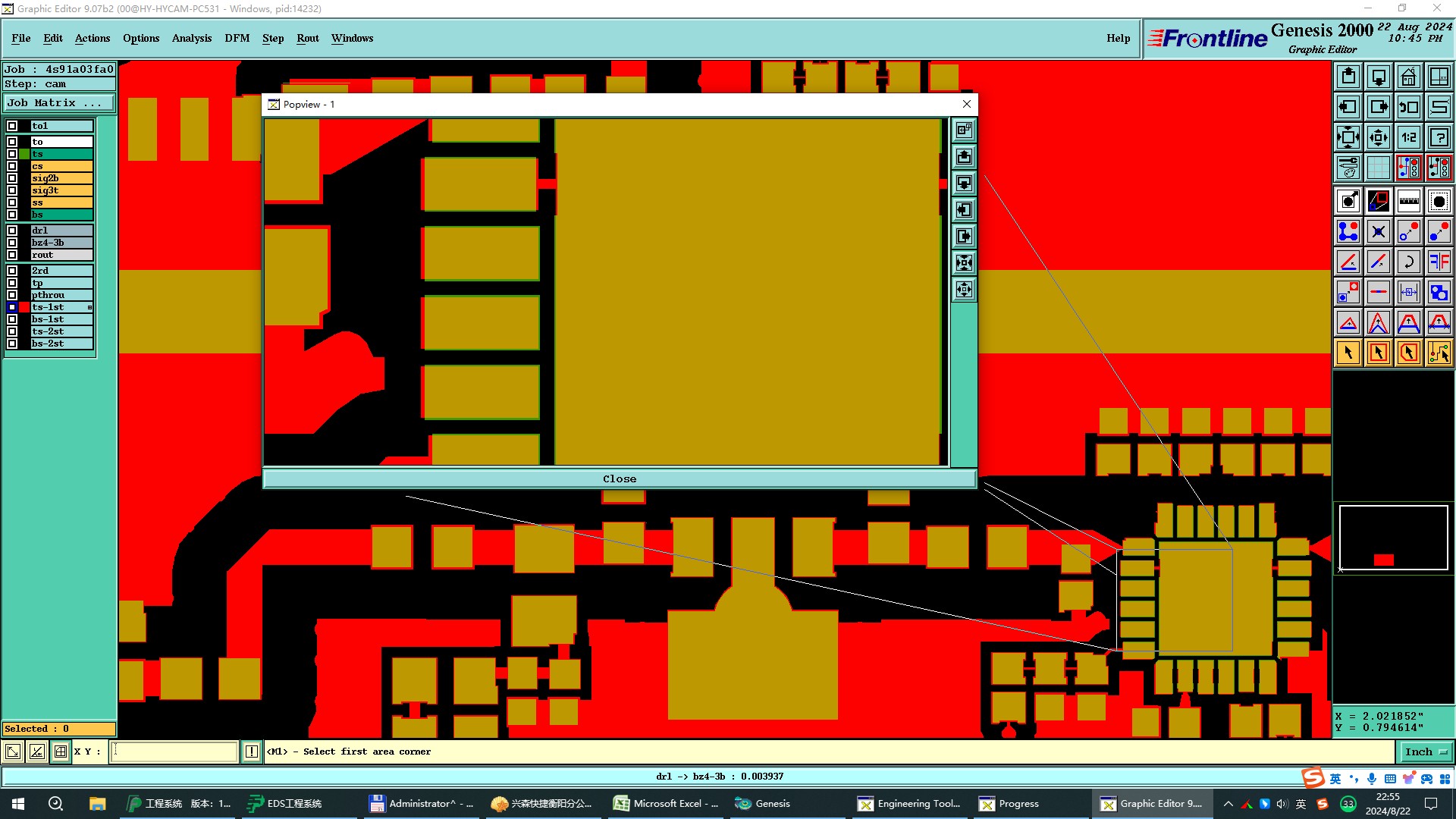Click the rotate arrow tool icon
The image size is (1456, 819).
[x=1408, y=262]
